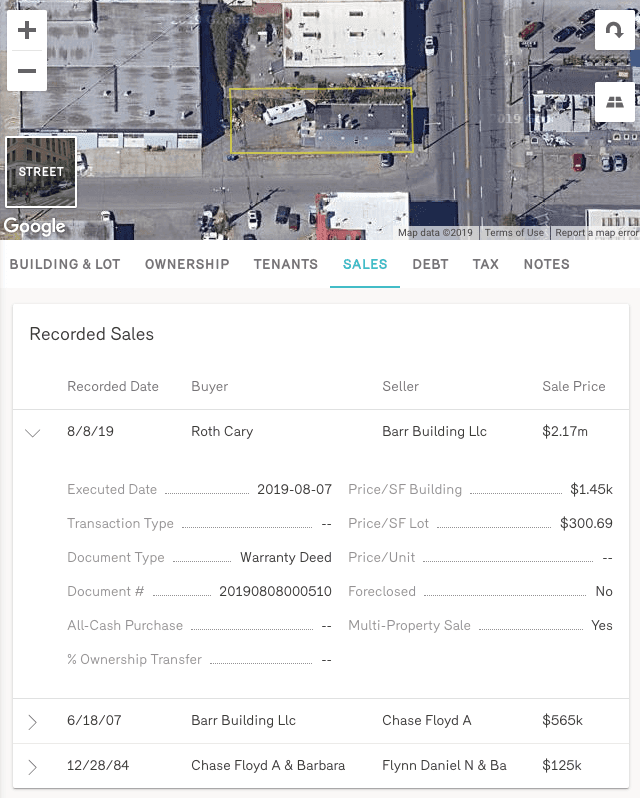The width and height of the screenshot is (640, 798).
Task: Zoom in on the map
Action: tap(27, 30)
